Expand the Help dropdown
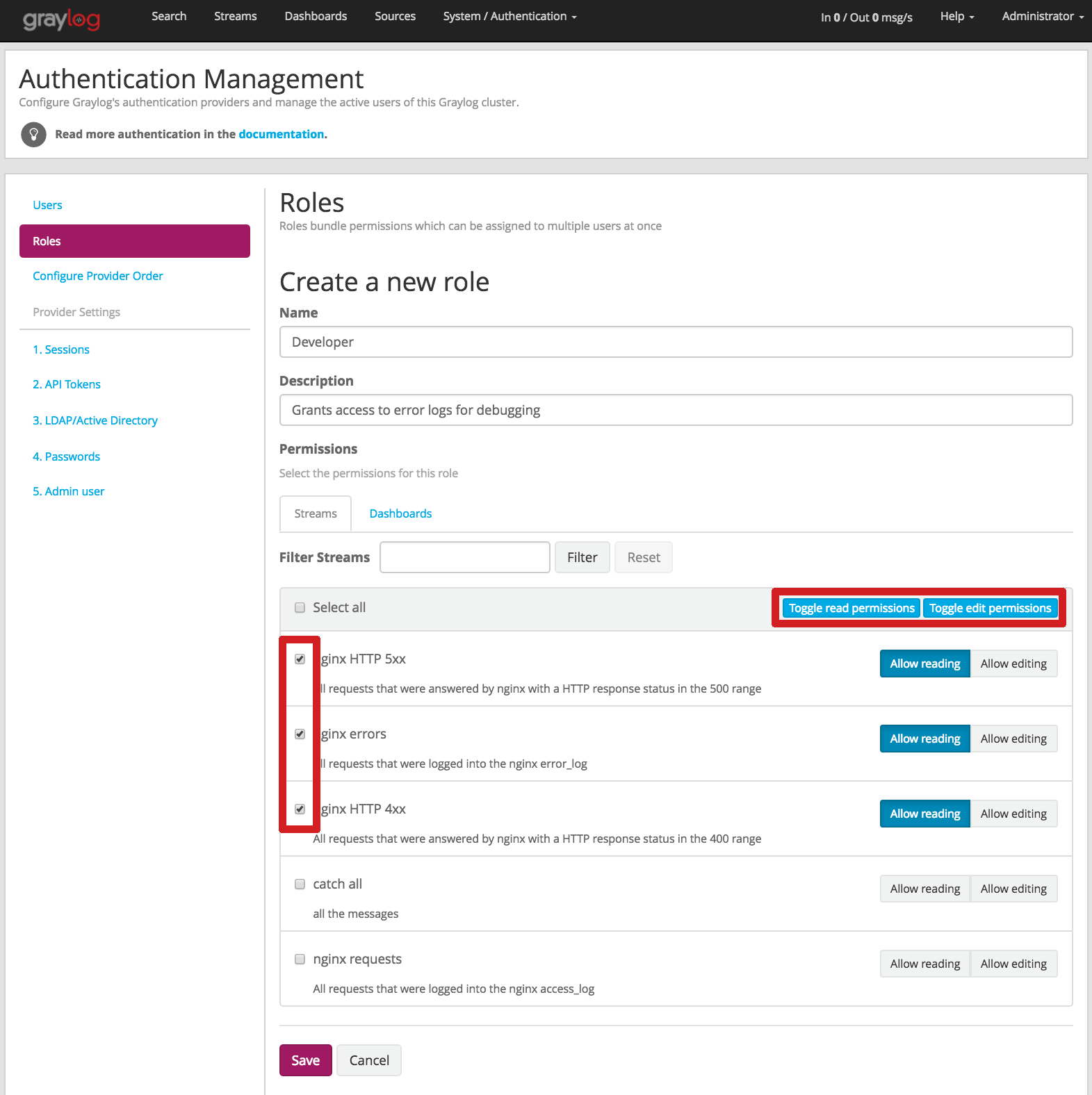This screenshot has height=1095, width=1092. pos(956,17)
